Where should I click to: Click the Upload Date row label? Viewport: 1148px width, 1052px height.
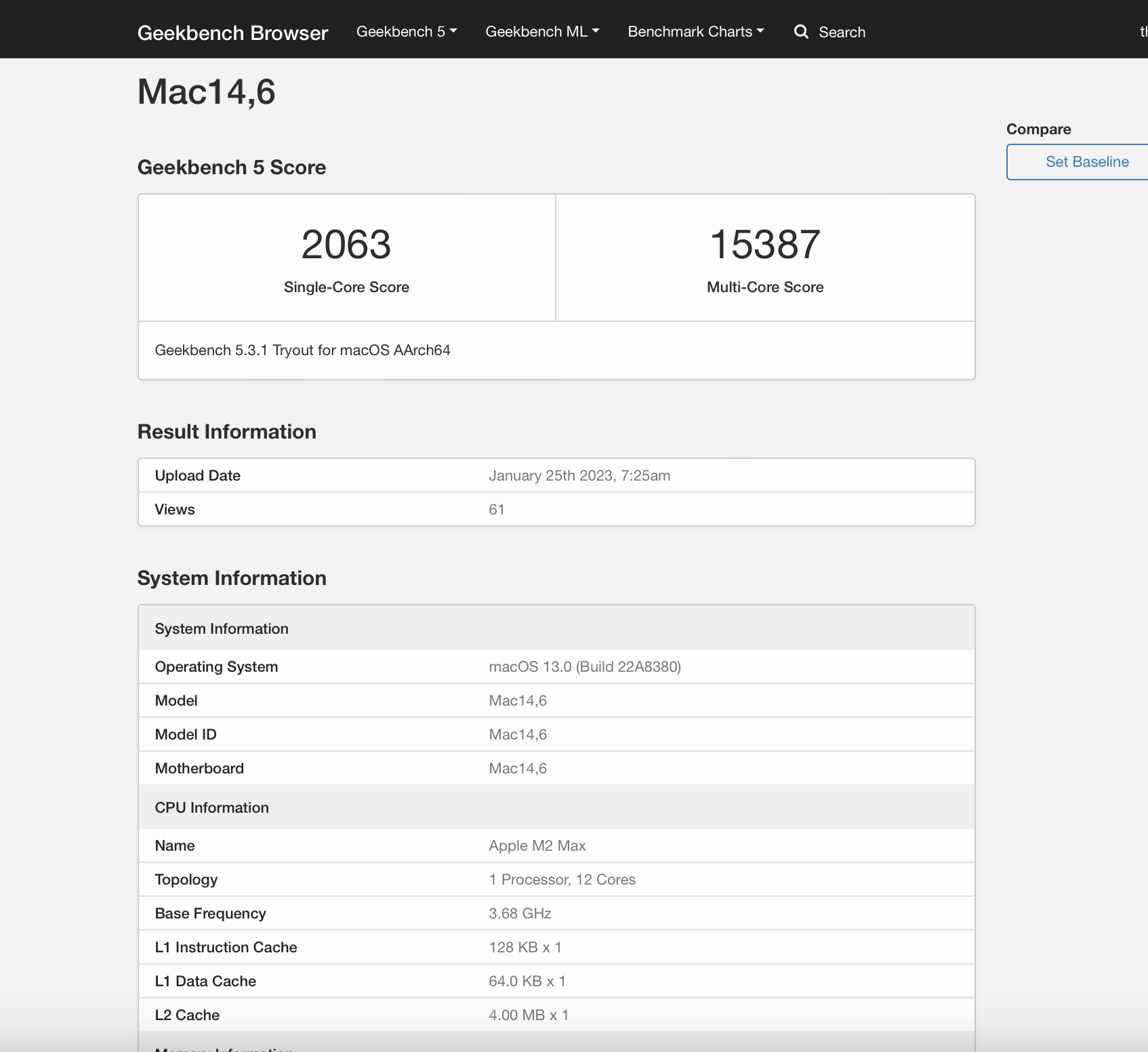click(198, 476)
